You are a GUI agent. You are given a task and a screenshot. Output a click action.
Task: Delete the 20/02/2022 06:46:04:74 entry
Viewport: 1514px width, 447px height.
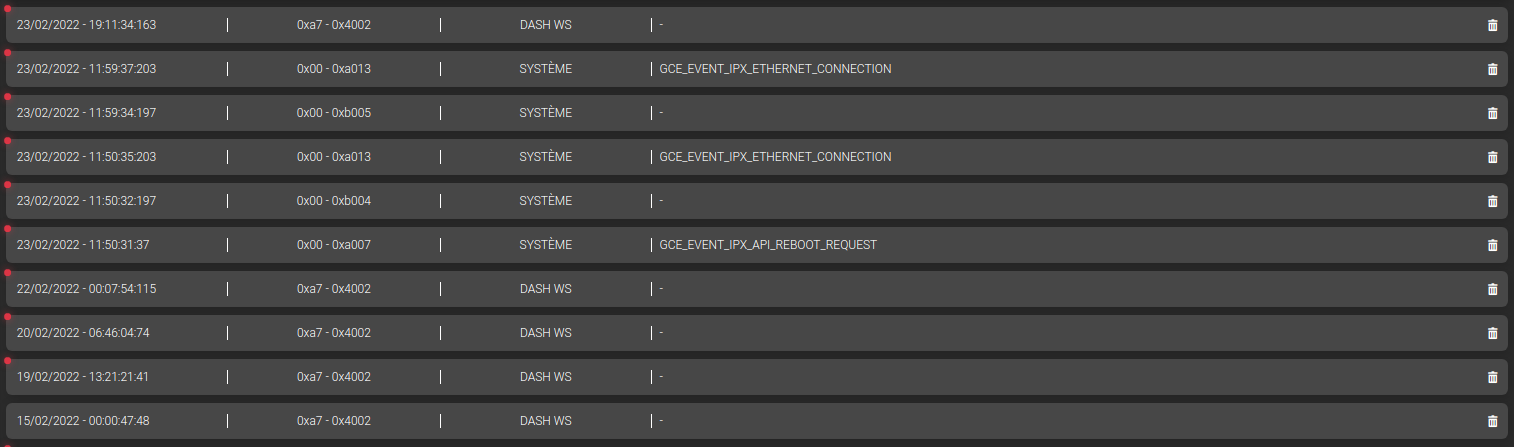click(x=1492, y=333)
